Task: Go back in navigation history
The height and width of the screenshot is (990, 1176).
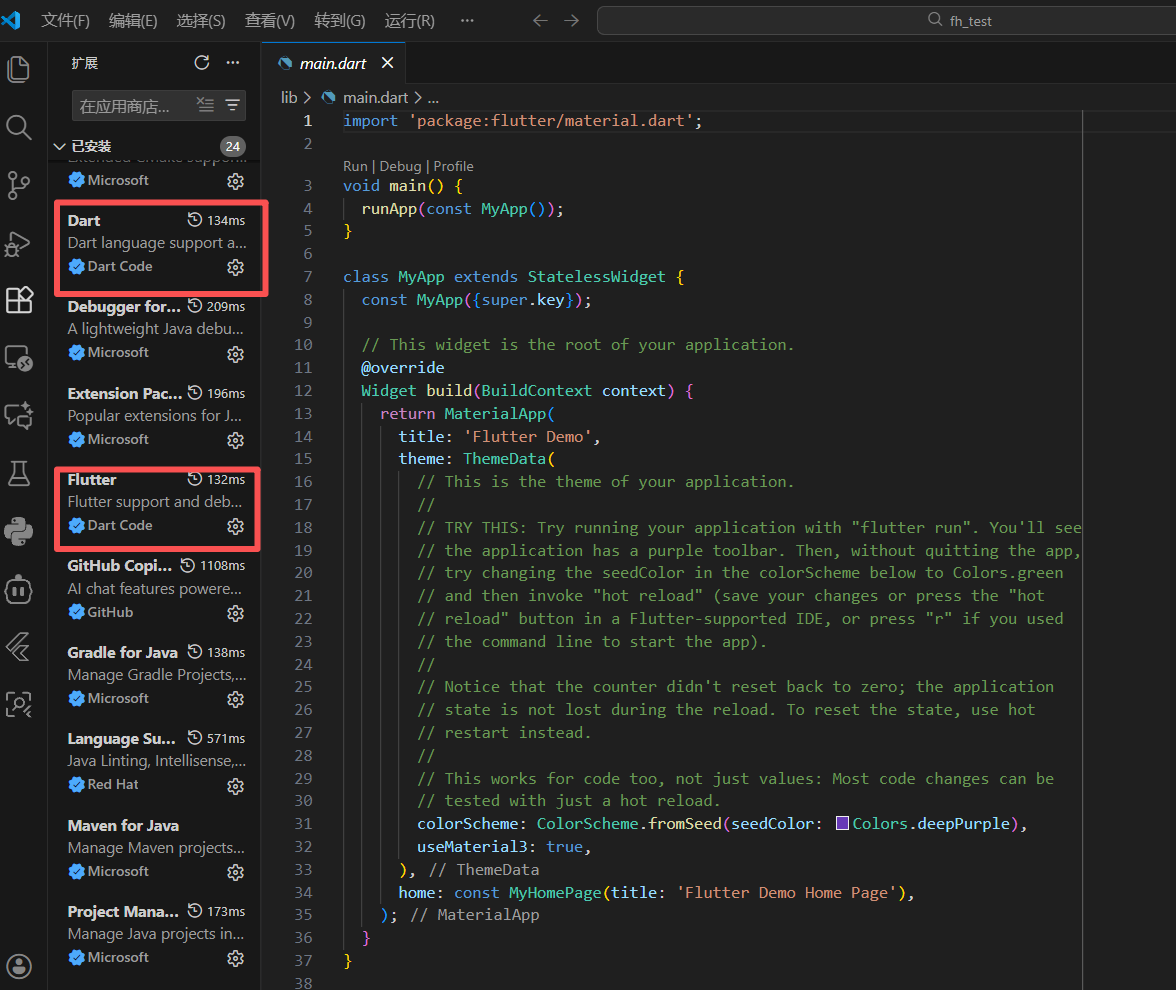Action: tap(540, 21)
